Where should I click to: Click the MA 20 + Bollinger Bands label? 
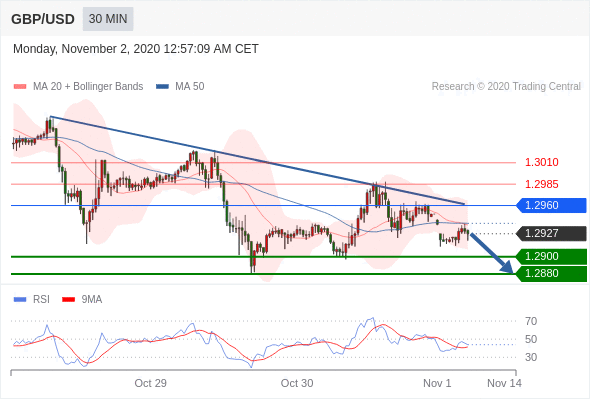tap(88, 87)
